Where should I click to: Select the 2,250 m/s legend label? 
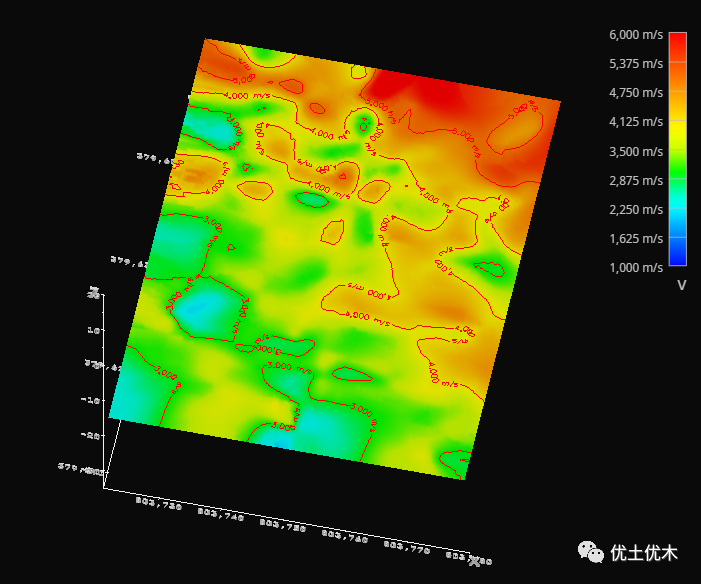636,210
